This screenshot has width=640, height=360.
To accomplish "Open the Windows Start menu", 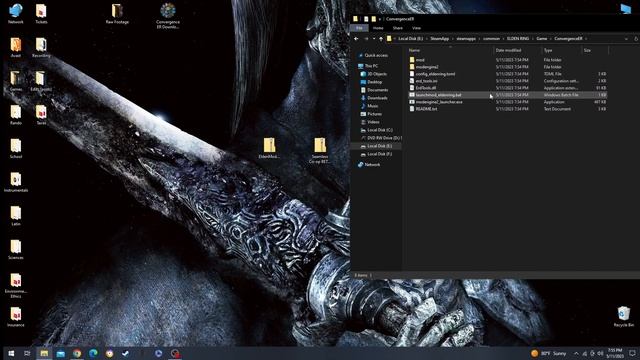I will point(11,353).
